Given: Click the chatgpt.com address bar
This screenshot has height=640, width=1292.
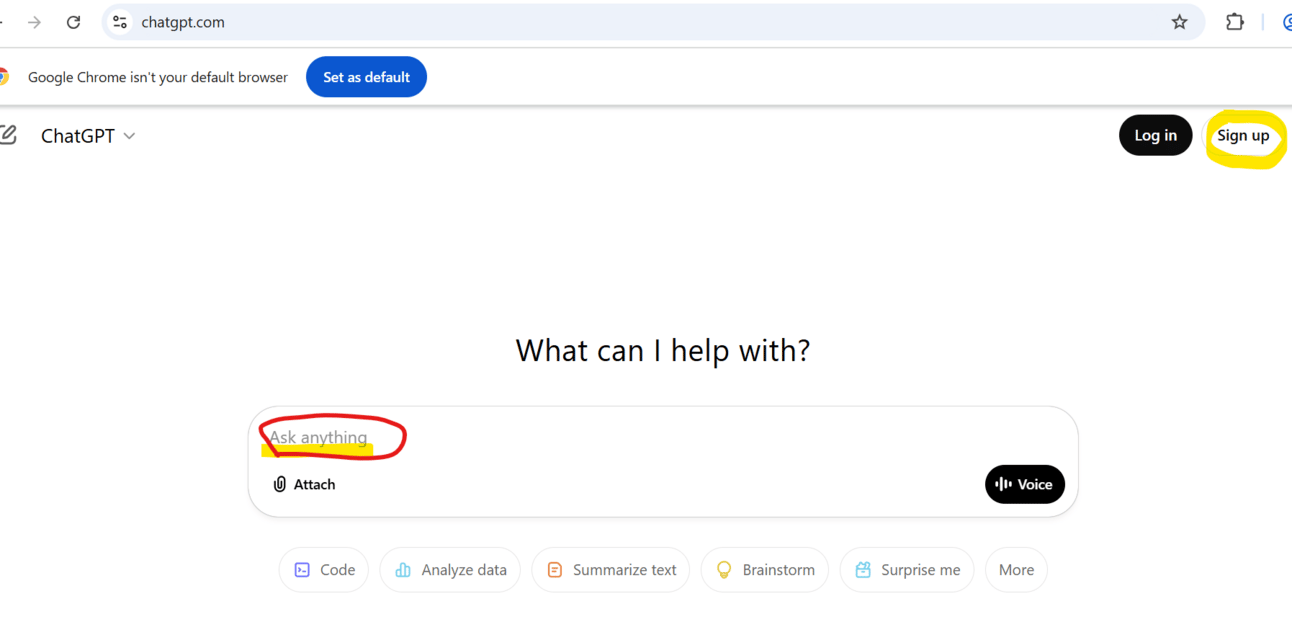Looking at the screenshot, I should 653,22.
